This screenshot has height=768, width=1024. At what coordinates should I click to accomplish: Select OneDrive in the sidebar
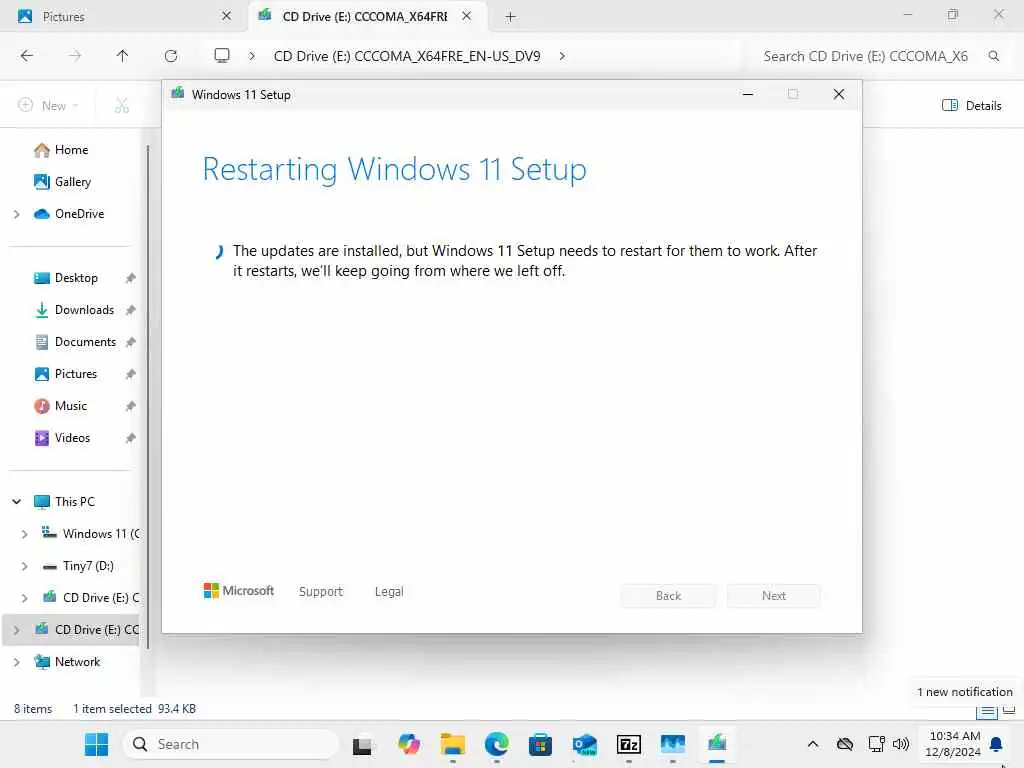(69, 214)
